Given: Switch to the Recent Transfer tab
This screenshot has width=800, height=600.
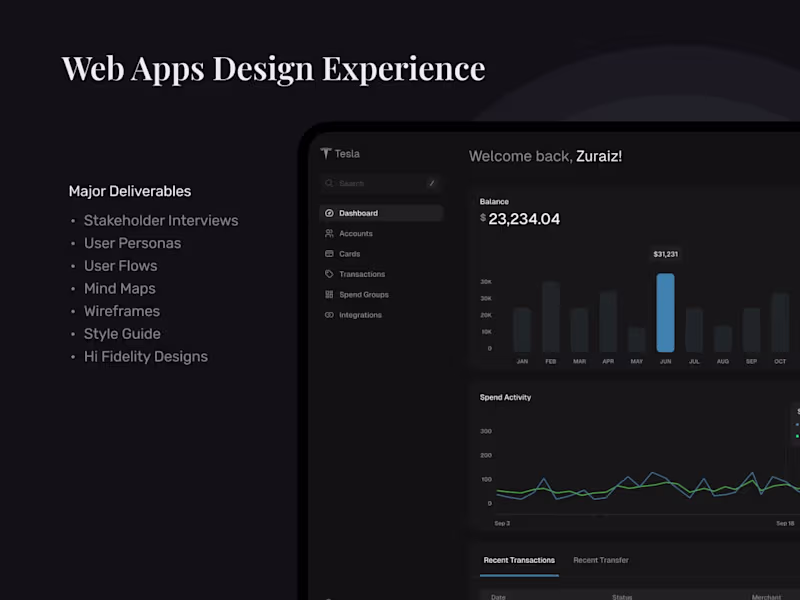Looking at the screenshot, I should [x=600, y=560].
